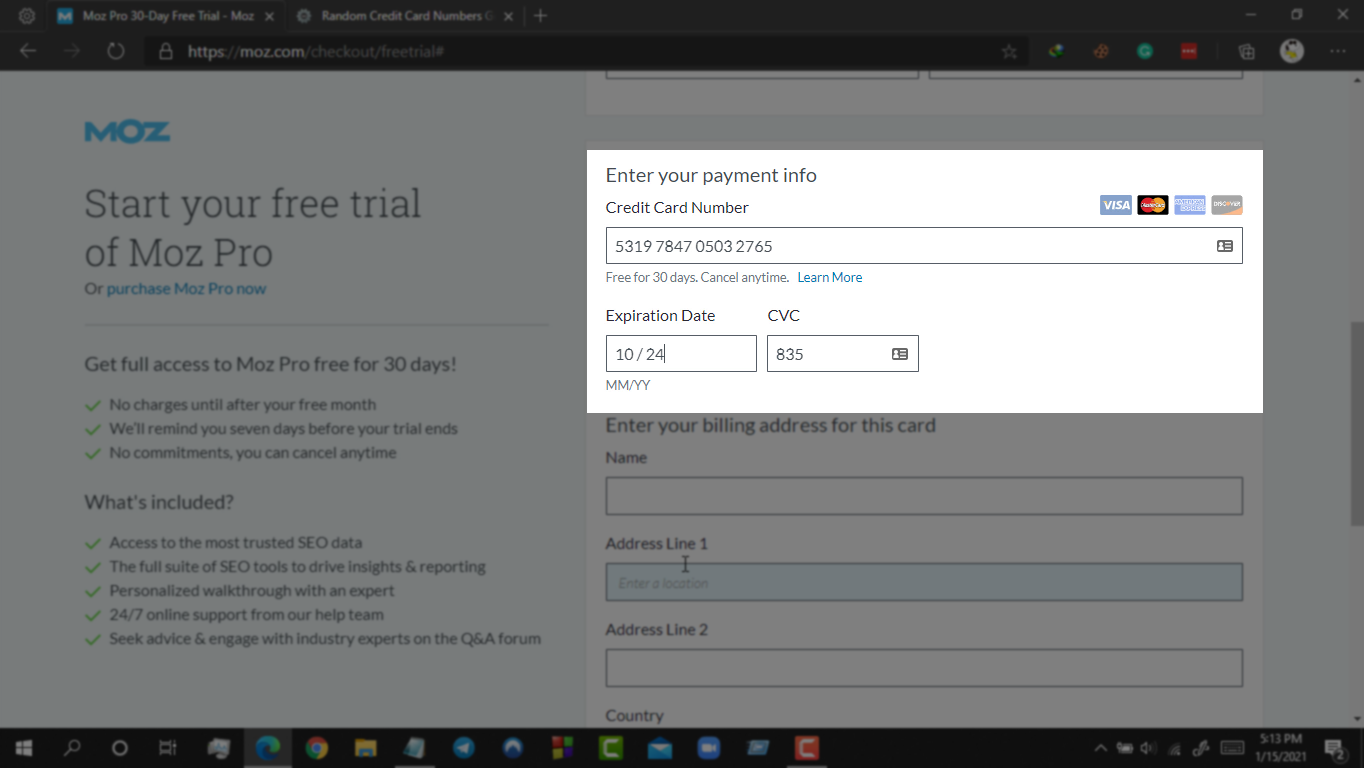The width and height of the screenshot is (1364, 768).
Task: Open Cortana circle on taskbar
Action: (120, 748)
